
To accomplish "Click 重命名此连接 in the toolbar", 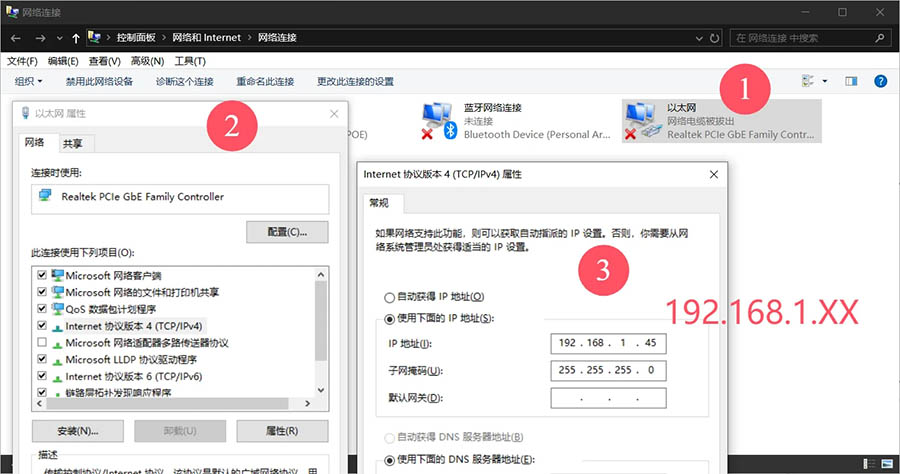I will pyautogui.click(x=265, y=81).
